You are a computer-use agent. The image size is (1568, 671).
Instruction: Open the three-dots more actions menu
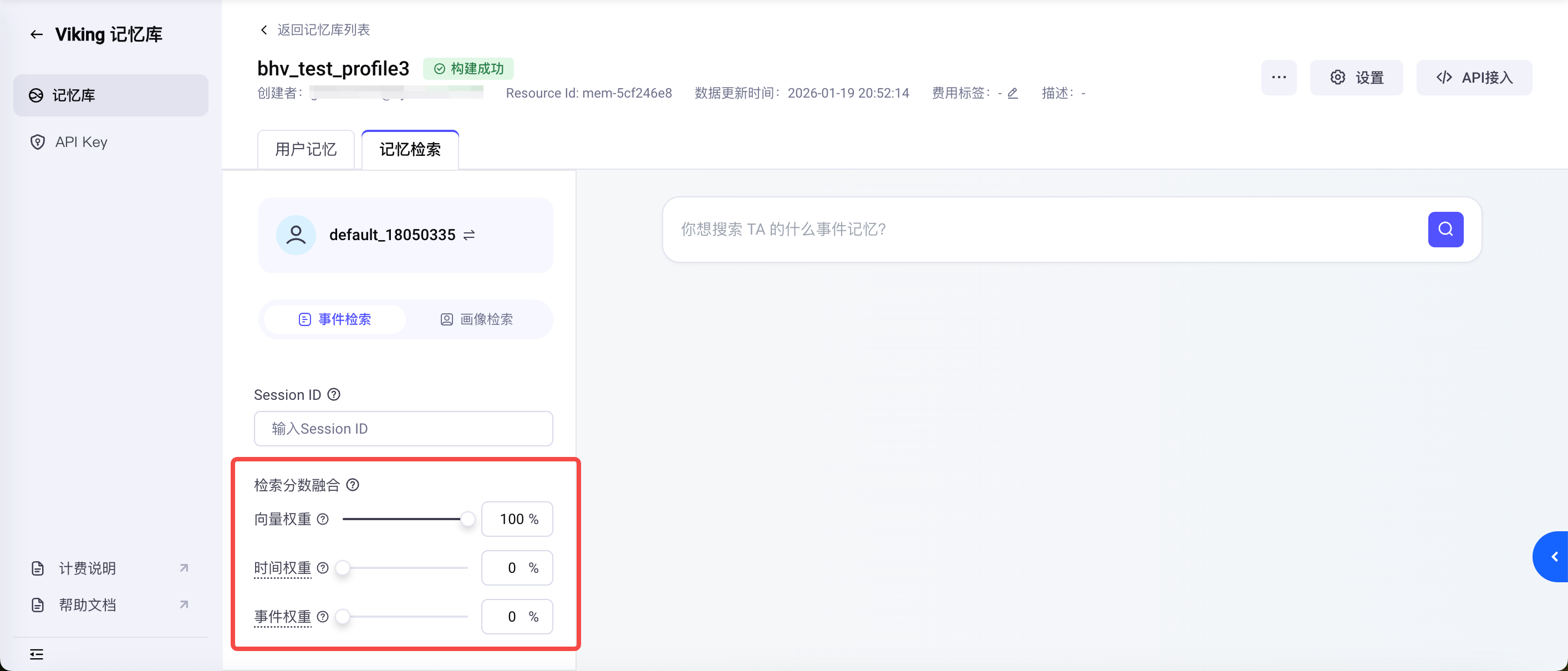point(1278,77)
